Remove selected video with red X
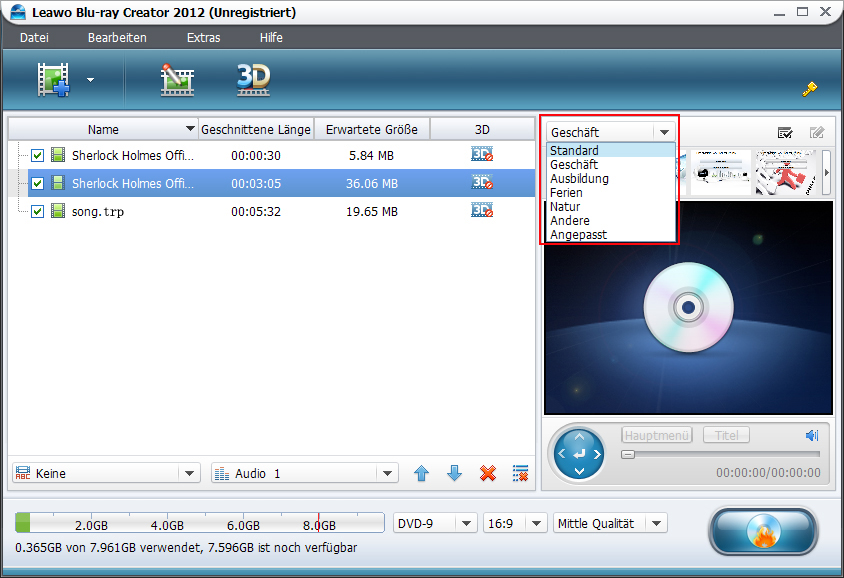The image size is (844, 578). [x=488, y=474]
